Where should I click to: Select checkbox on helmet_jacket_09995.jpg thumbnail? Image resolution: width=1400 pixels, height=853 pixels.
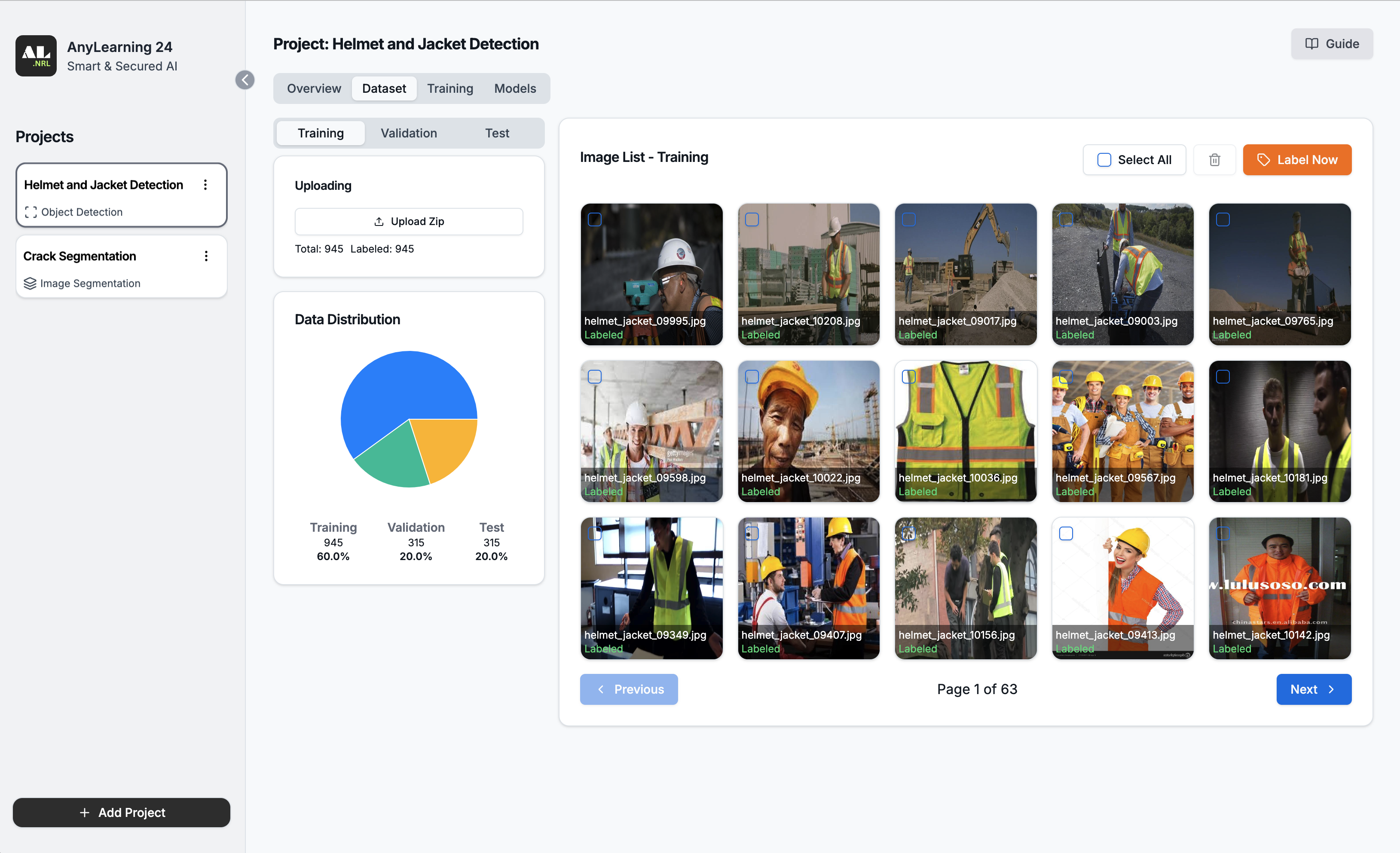tap(594, 219)
